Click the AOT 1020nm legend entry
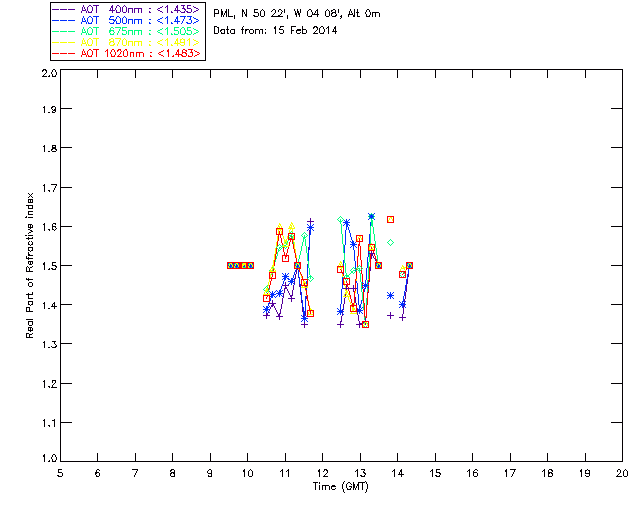Viewport: 640px width, 512px height. click(126, 53)
